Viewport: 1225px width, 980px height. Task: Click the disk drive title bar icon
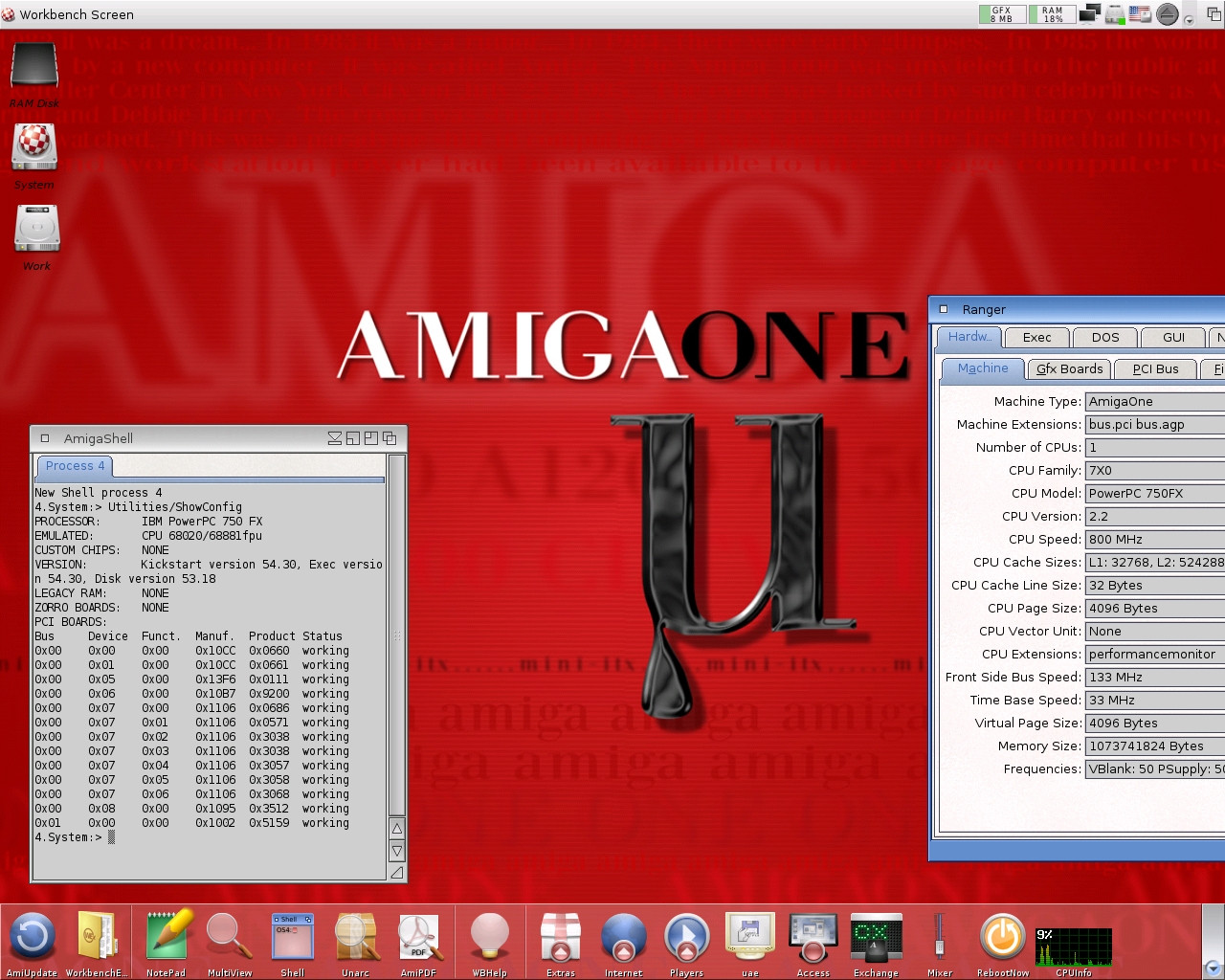tap(1115, 14)
